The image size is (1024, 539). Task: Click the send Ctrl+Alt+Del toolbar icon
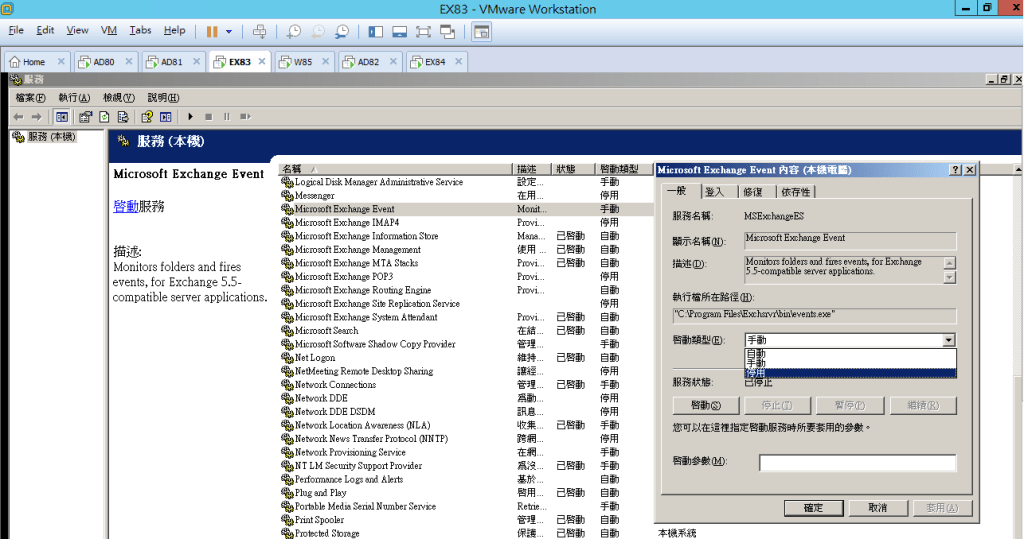point(260,31)
